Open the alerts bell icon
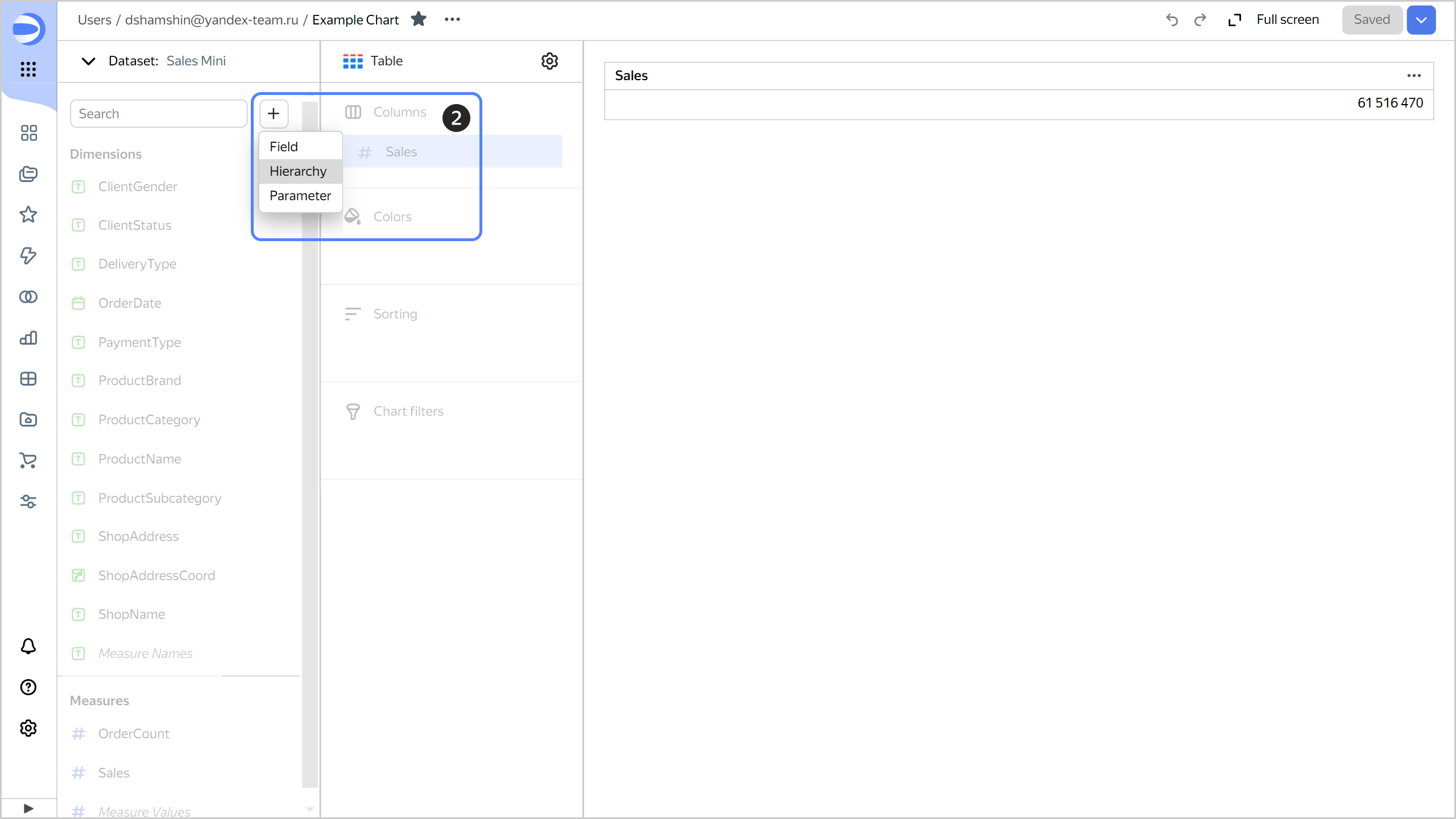This screenshot has width=1456, height=819. (27, 646)
